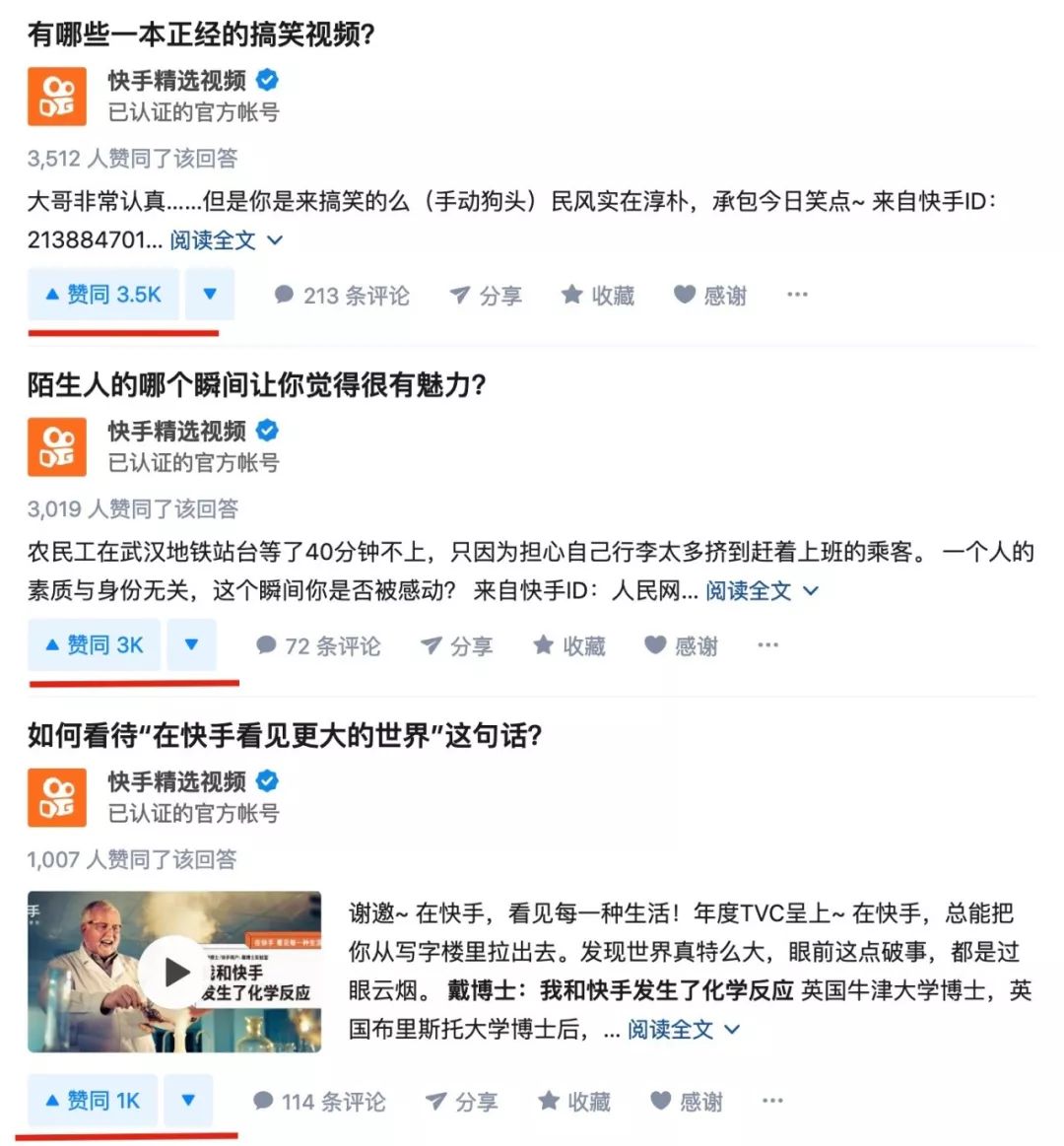
Task: Open question 有哪些一本正经的搞笑视频?
Action: coord(201,34)
